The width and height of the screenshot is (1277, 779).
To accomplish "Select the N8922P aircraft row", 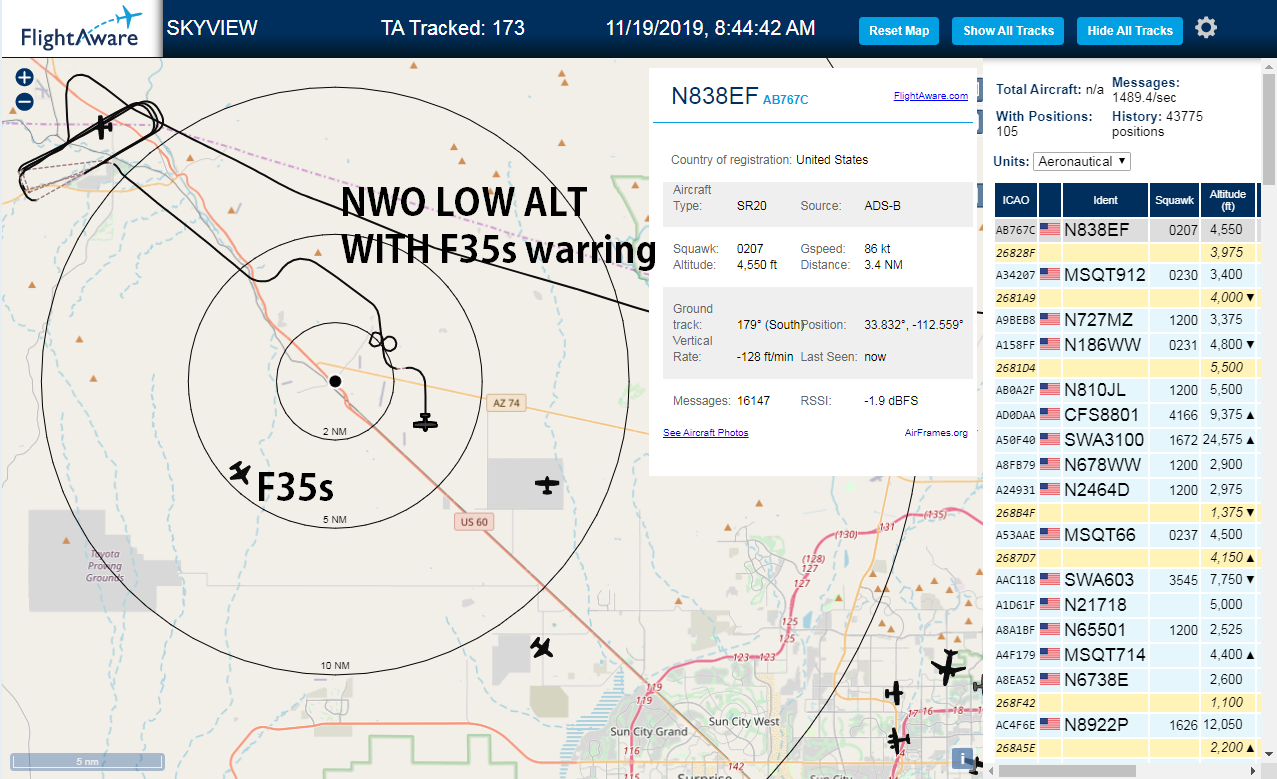I will click(x=1127, y=725).
